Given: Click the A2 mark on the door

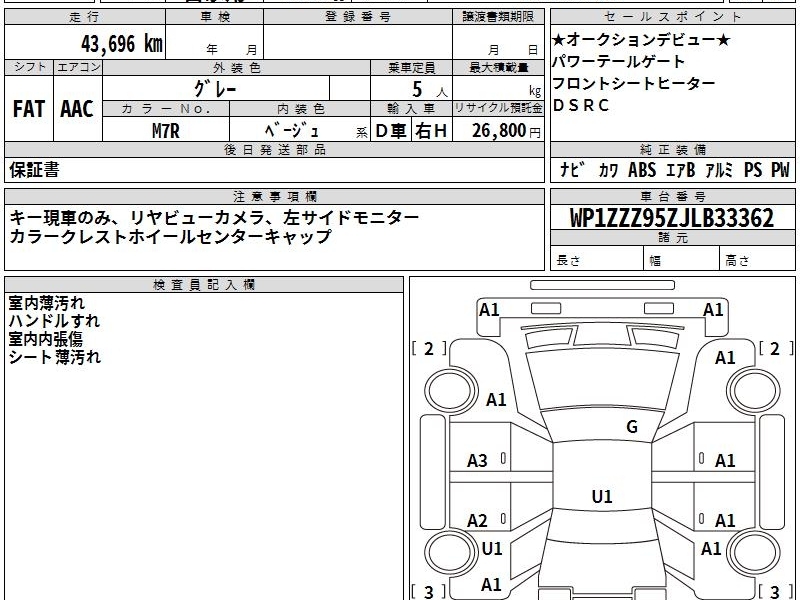Looking at the screenshot, I should click(x=478, y=521).
